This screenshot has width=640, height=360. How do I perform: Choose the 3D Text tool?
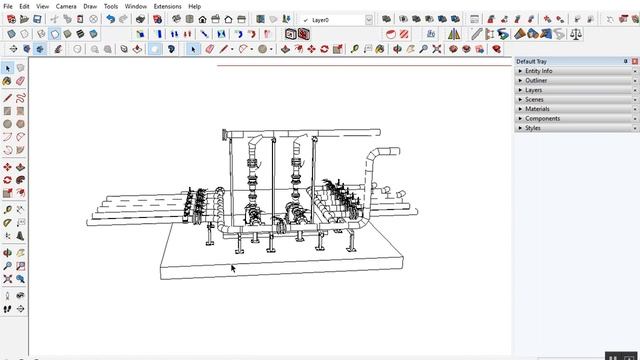[20, 236]
